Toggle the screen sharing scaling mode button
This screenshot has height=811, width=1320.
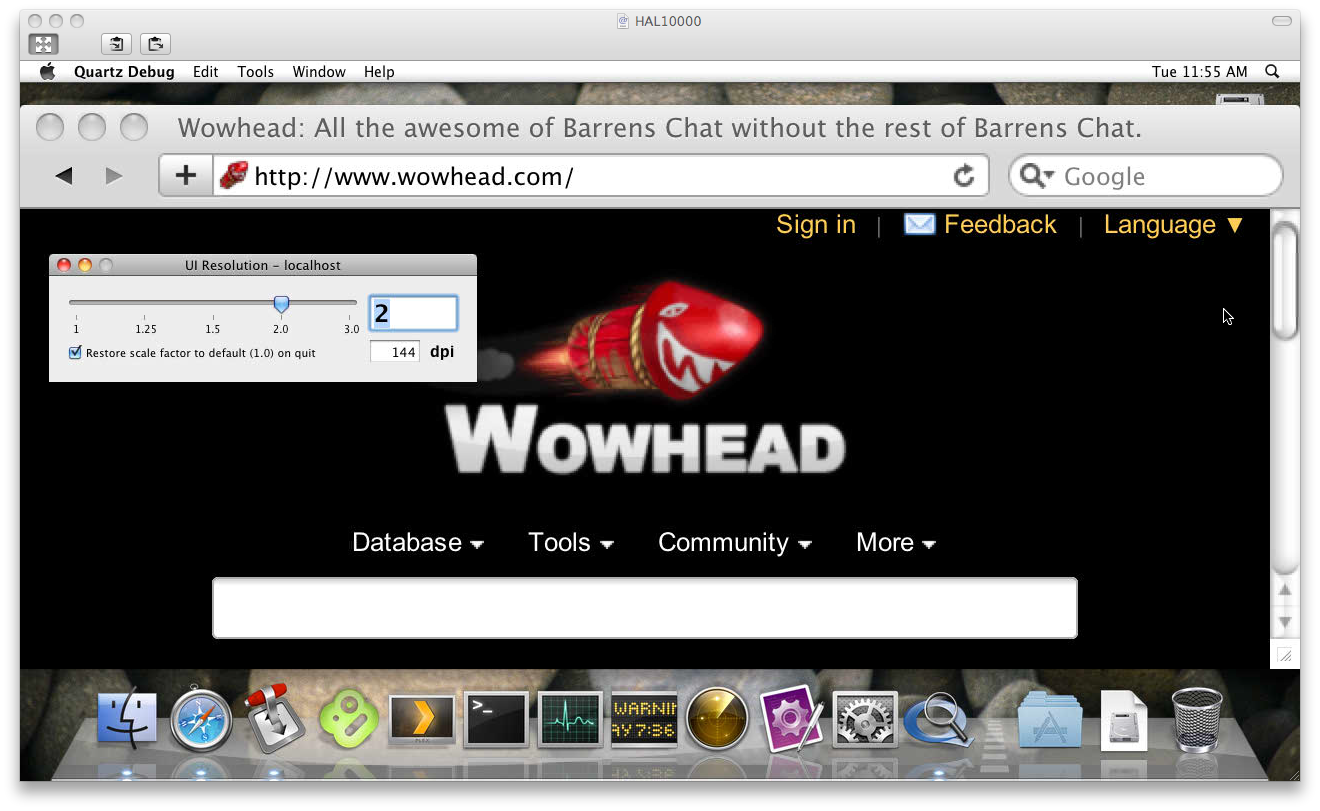click(43, 44)
